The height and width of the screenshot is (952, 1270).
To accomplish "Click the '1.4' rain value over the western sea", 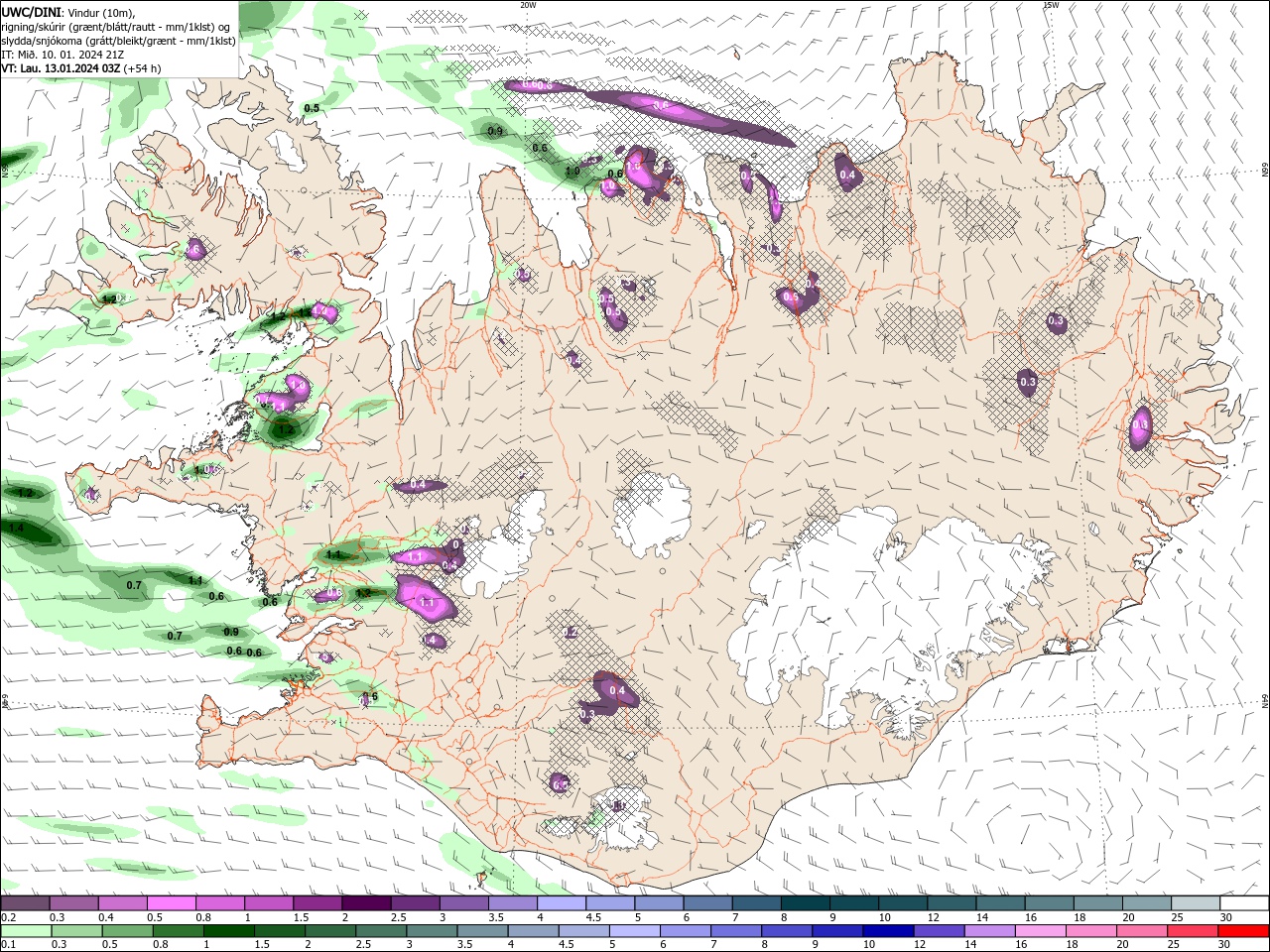I will point(17,529).
